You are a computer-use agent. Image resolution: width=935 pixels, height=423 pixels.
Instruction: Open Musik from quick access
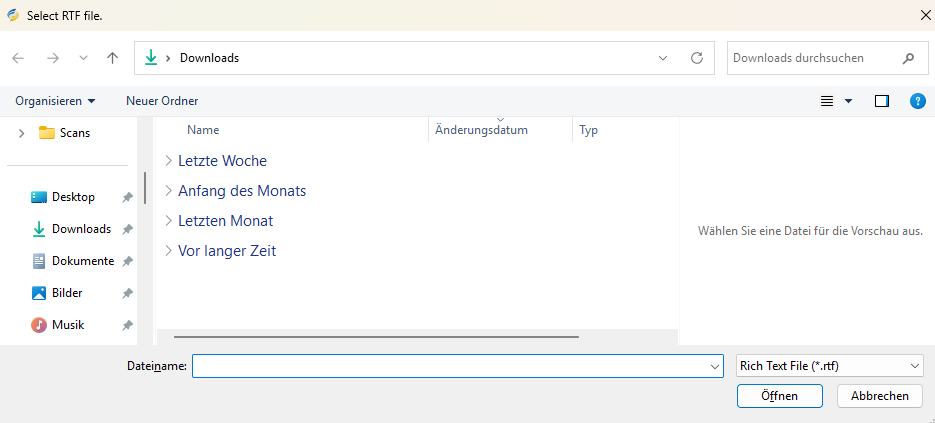tap(68, 325)
